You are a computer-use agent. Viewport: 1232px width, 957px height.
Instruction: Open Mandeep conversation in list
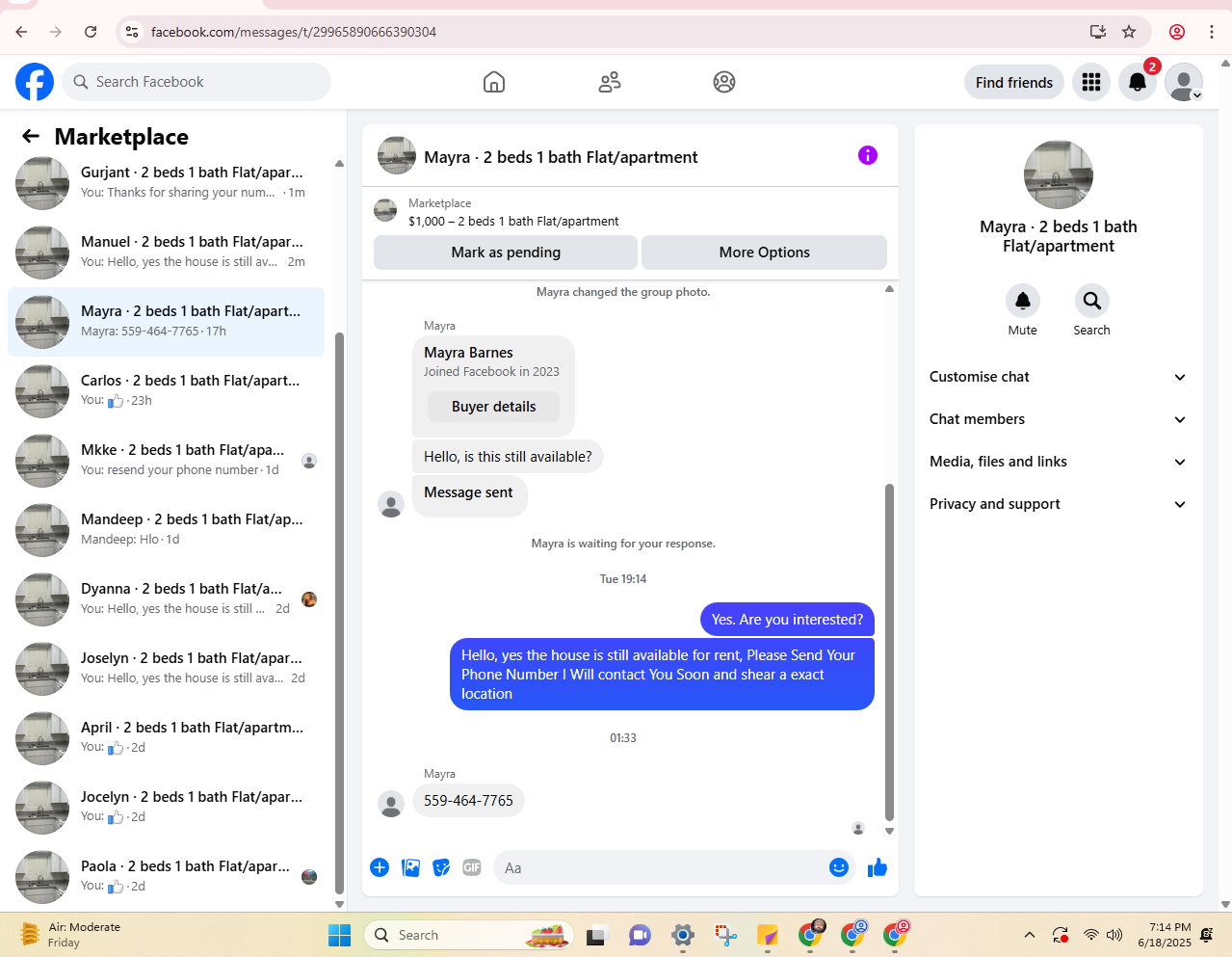(167, 530)
